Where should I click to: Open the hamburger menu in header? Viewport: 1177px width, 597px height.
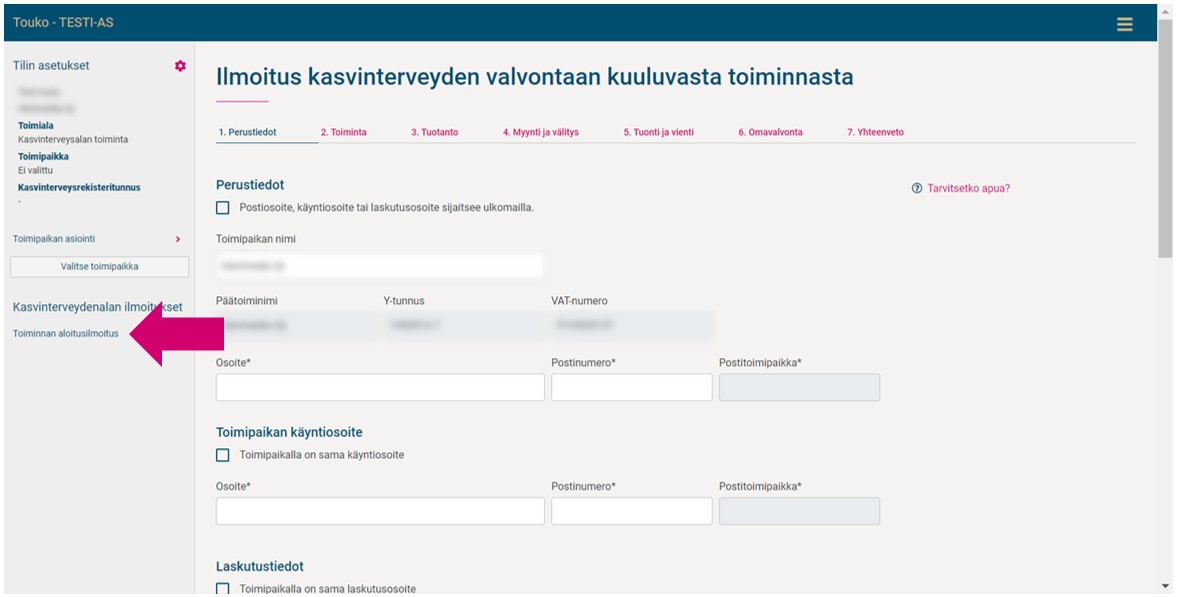point(1124,24)
